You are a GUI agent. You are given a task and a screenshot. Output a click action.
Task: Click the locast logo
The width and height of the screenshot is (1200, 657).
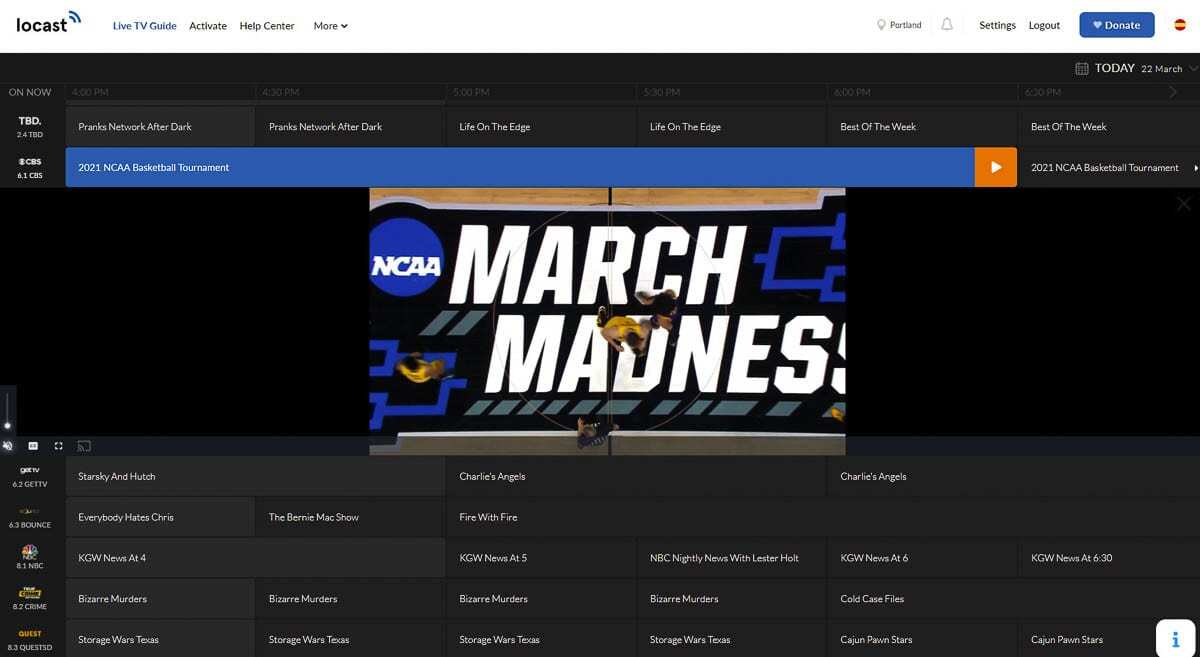pos(48,22)
